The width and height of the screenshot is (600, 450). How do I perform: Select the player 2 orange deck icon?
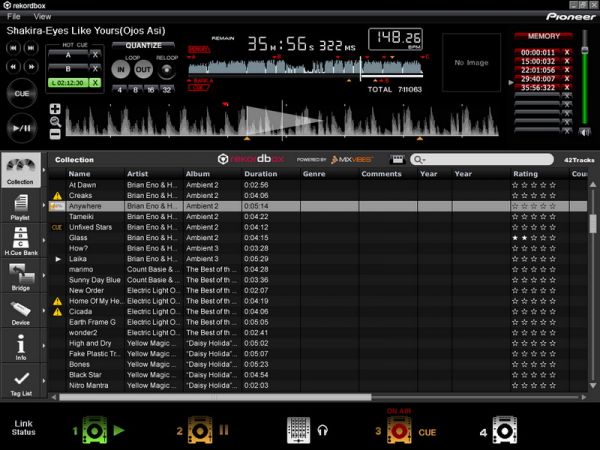click(x=200, y=430)
